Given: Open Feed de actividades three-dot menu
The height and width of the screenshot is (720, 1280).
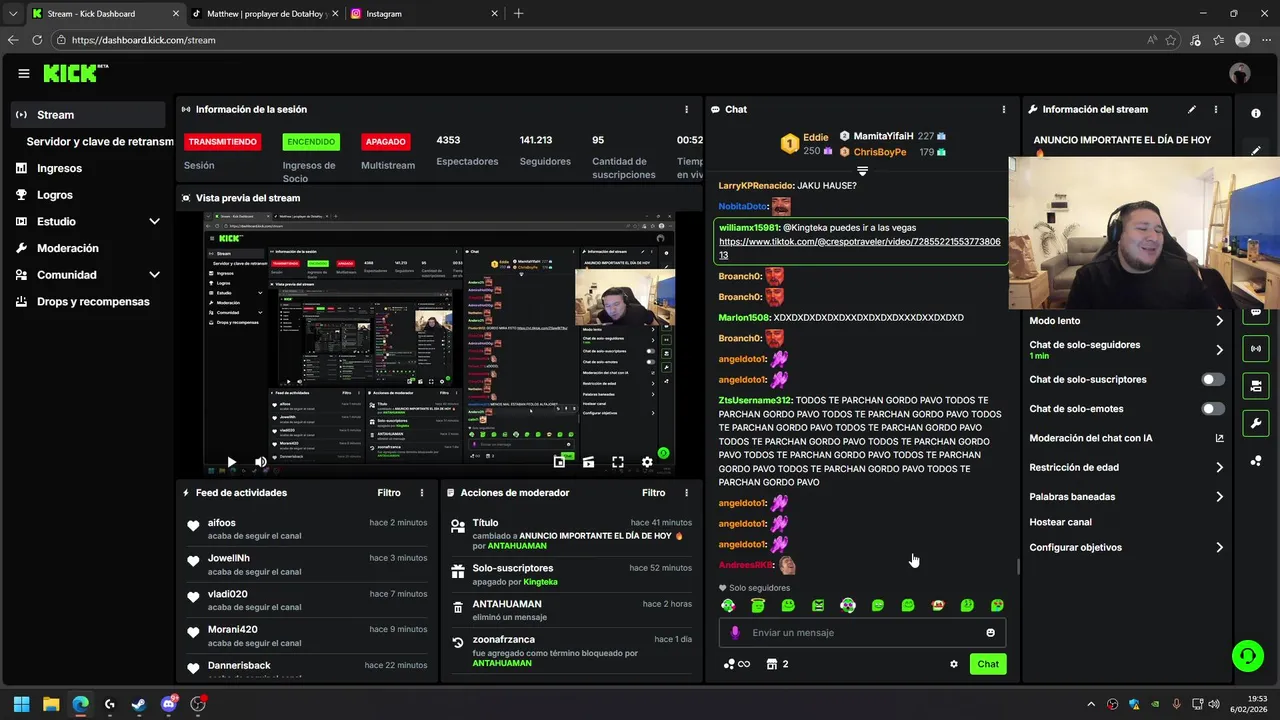Looking at the screenshot, I should (x=422, y=493).
